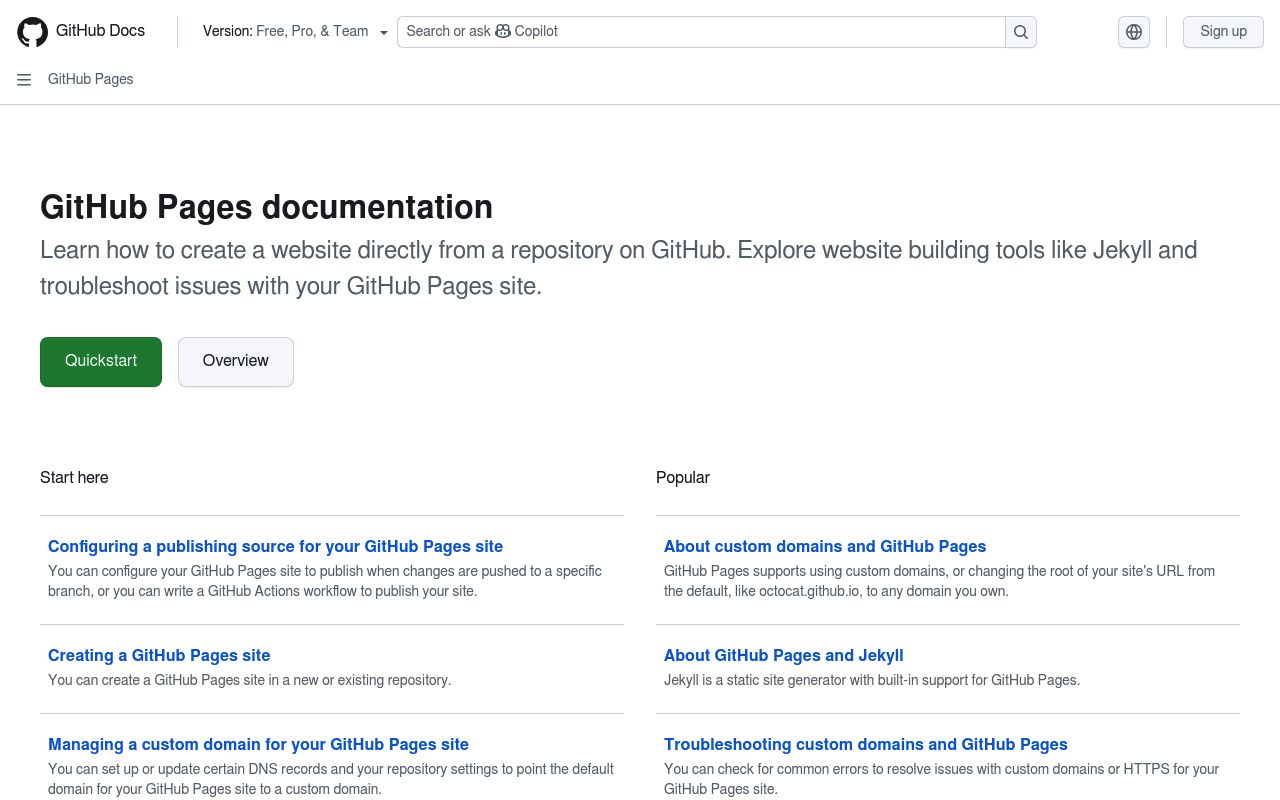Open Managing a custom domain article
1280x800 pixels.
pos(258,744)
